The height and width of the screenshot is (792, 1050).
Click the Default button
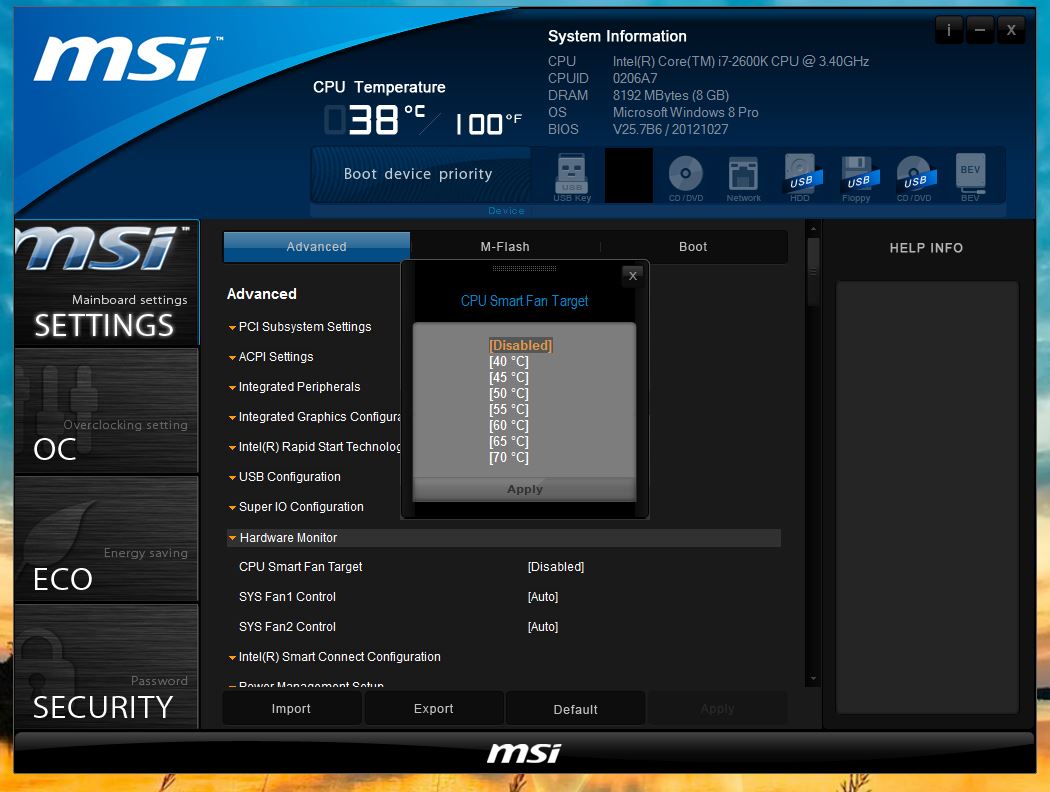point(575,709)
